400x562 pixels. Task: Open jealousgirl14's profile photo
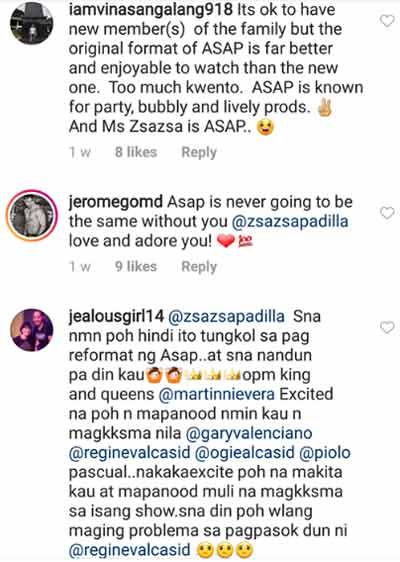click(32, 330)
